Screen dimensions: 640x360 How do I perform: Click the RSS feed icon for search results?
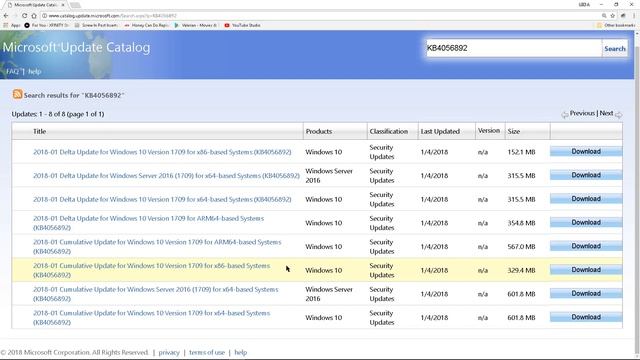(x=17, y=94)
